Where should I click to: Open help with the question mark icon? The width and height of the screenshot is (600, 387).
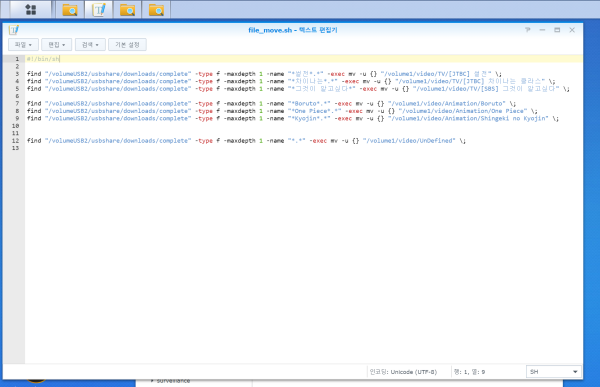coord(528,30)
